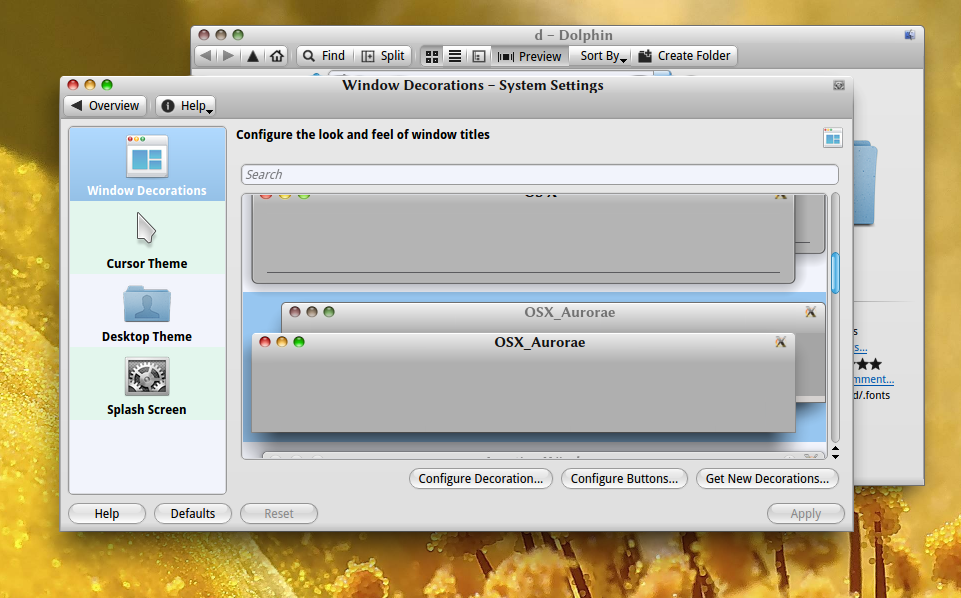The image size is (961, 598).
Task: Switch Dolphin to icons view
Action: (431, 56)
